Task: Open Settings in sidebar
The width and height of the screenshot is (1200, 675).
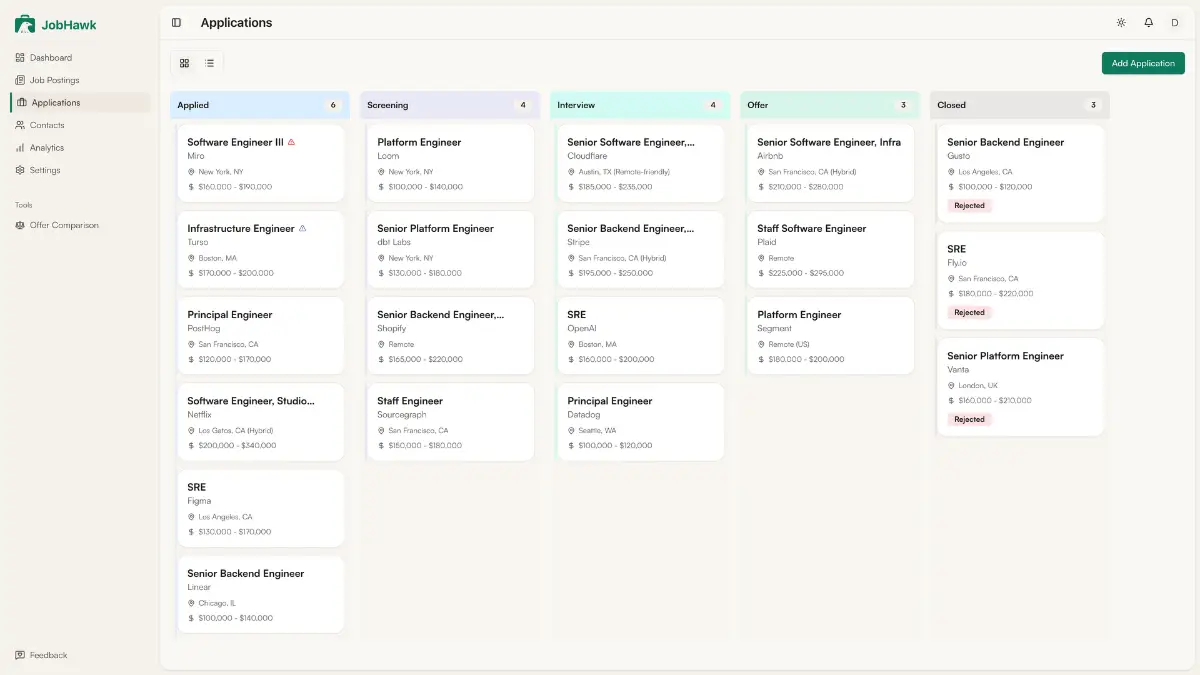Action: [x=80, y=170]
